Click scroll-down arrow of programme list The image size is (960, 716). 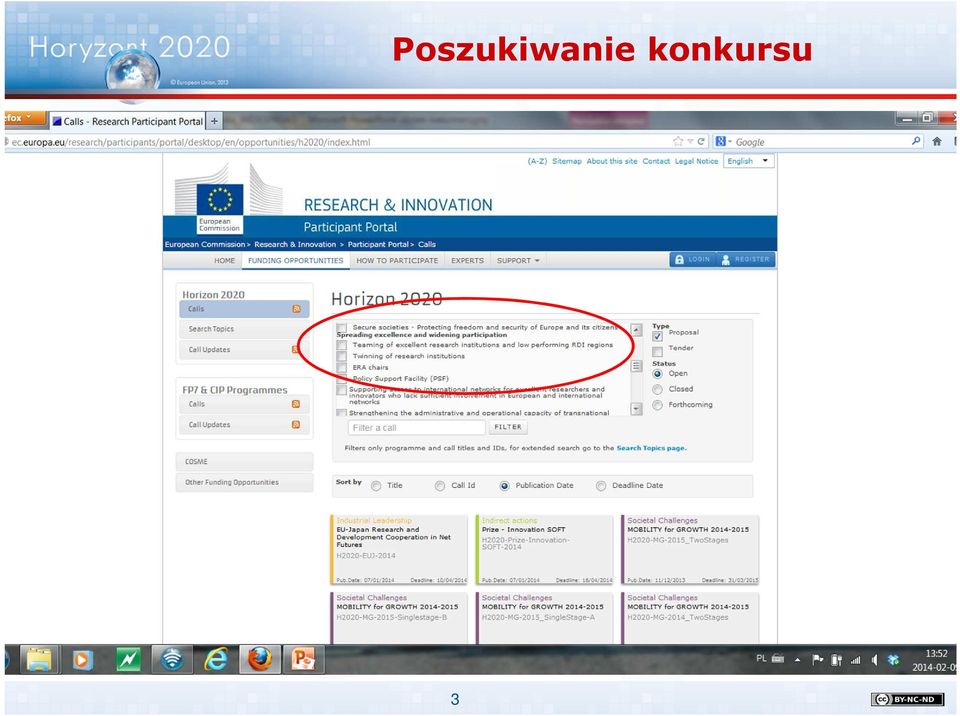pos(636,409)
